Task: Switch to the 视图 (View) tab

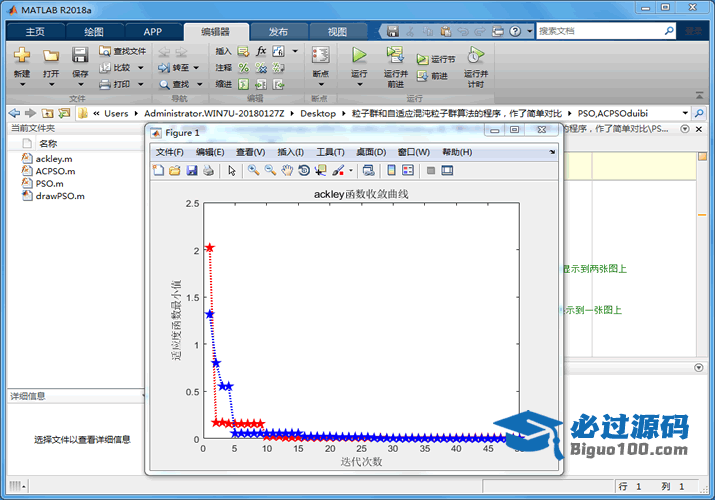Action: click(x=337, y=31)
